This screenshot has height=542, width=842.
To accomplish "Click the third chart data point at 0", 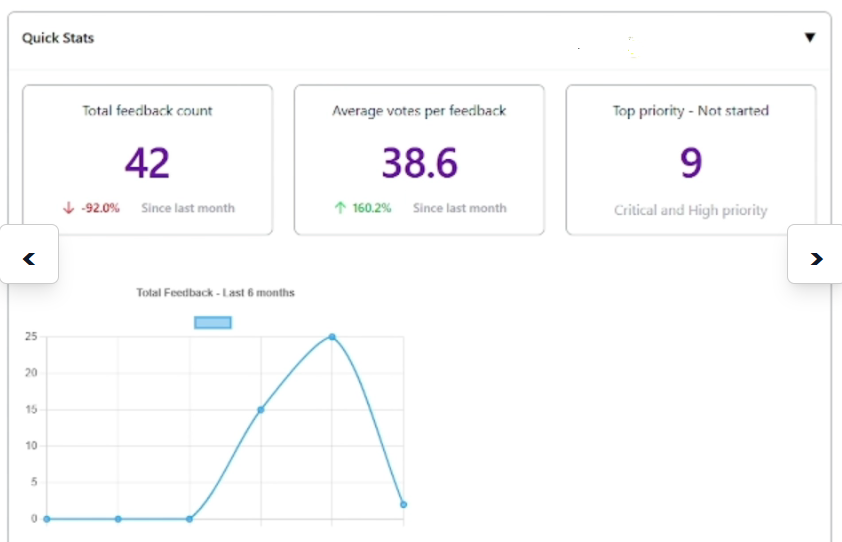I will point(189,519).
